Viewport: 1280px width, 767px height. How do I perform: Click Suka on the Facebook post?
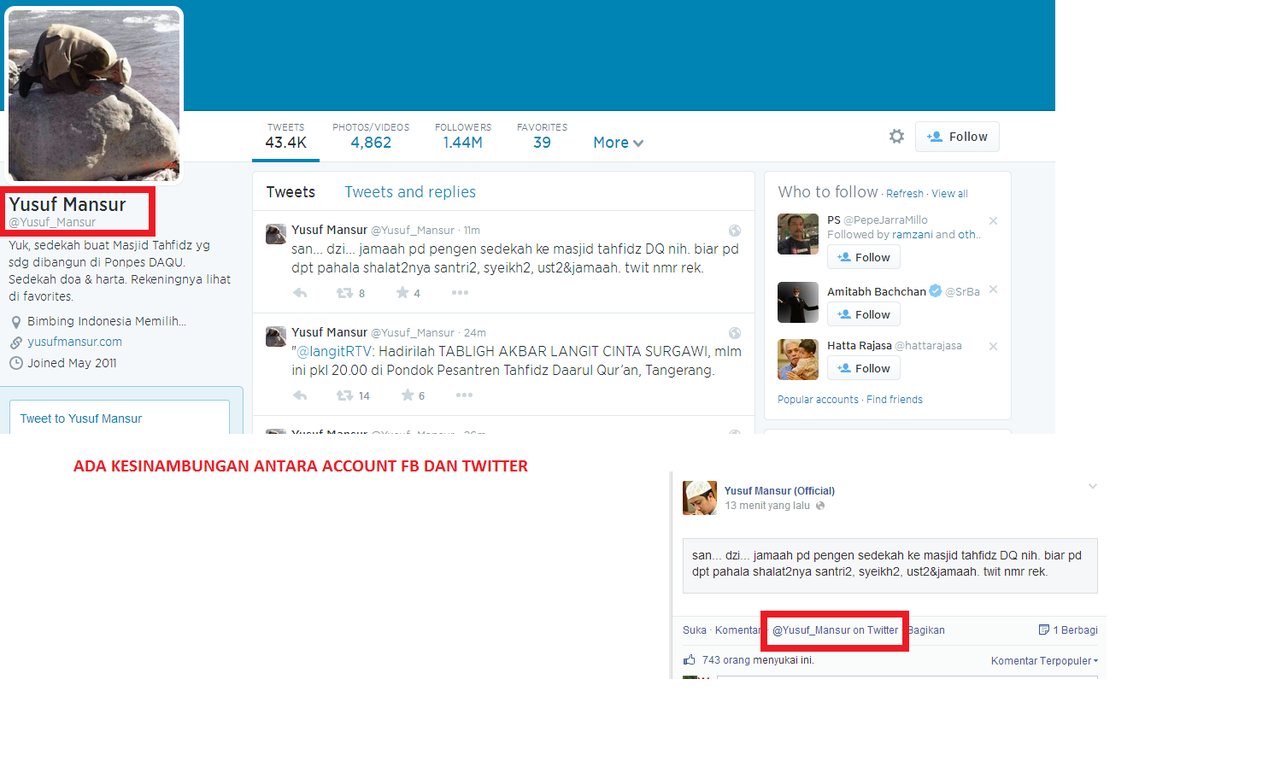pos(694,630)
